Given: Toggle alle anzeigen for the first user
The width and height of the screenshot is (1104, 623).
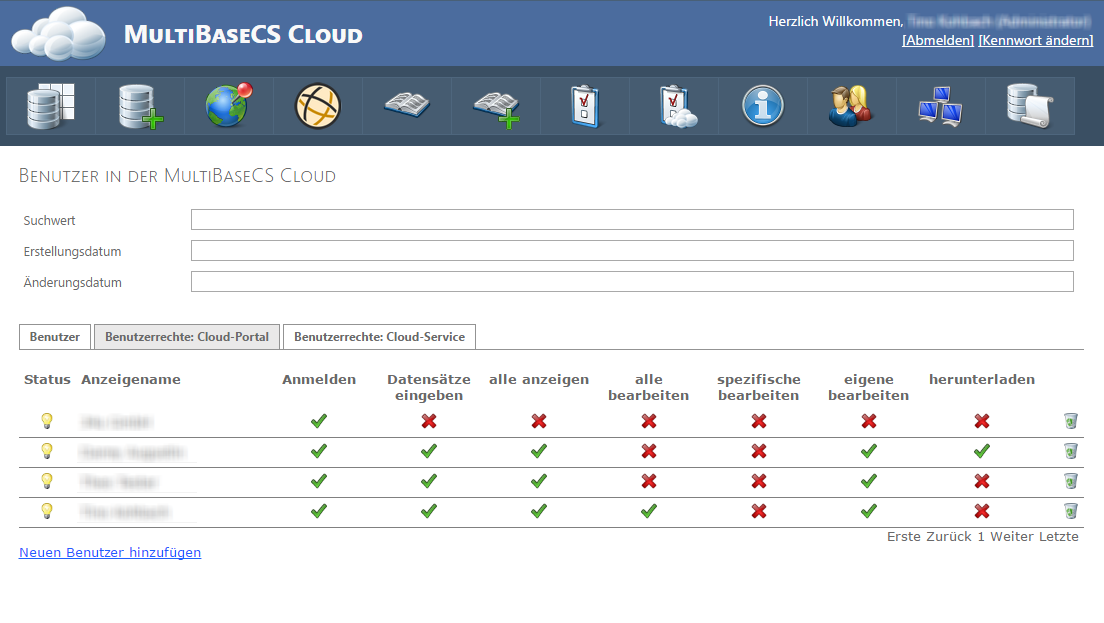Looking at the screenshot, I should (539, 421).
